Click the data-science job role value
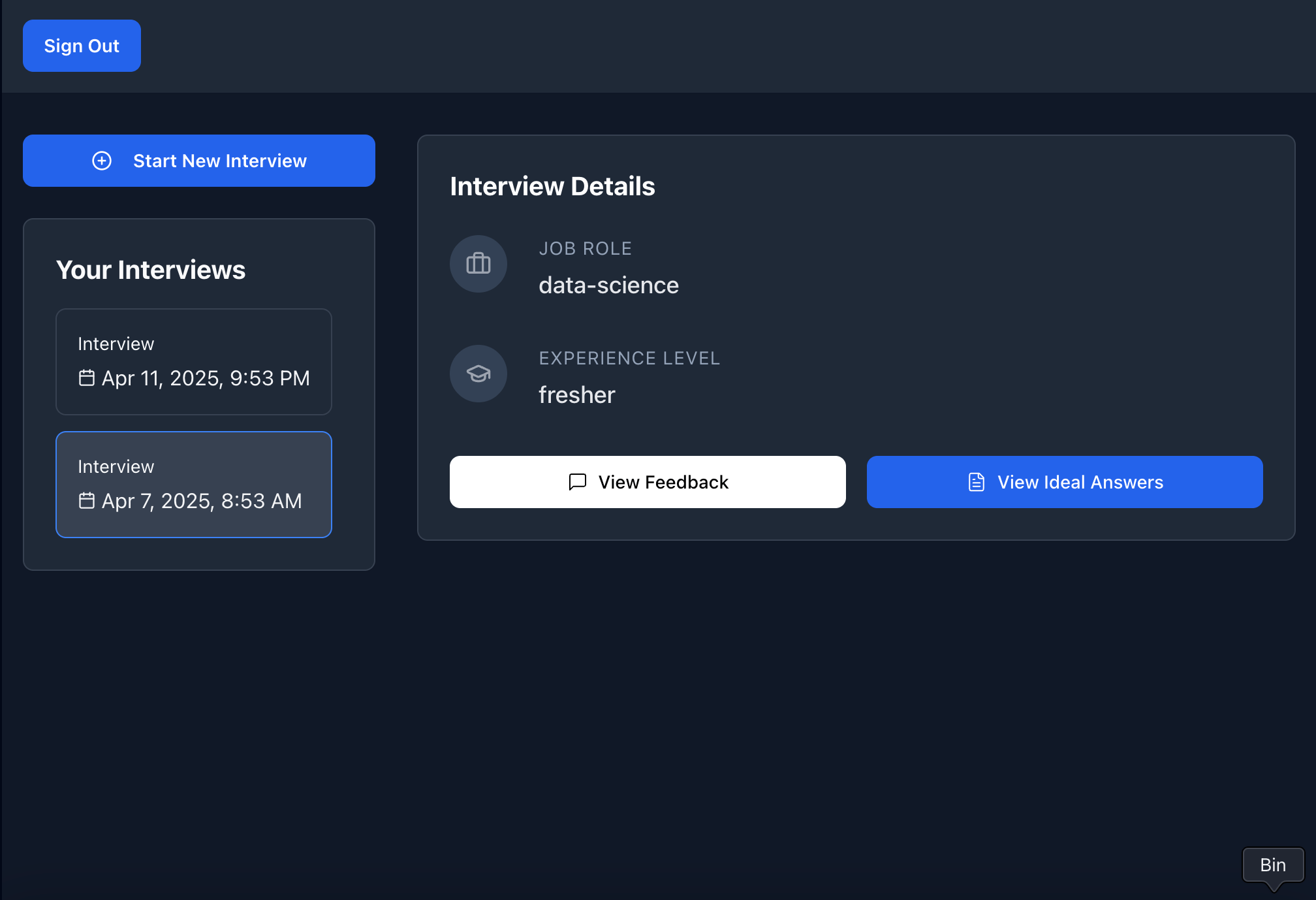The image size is (1316, 900). tap(609, 285)
